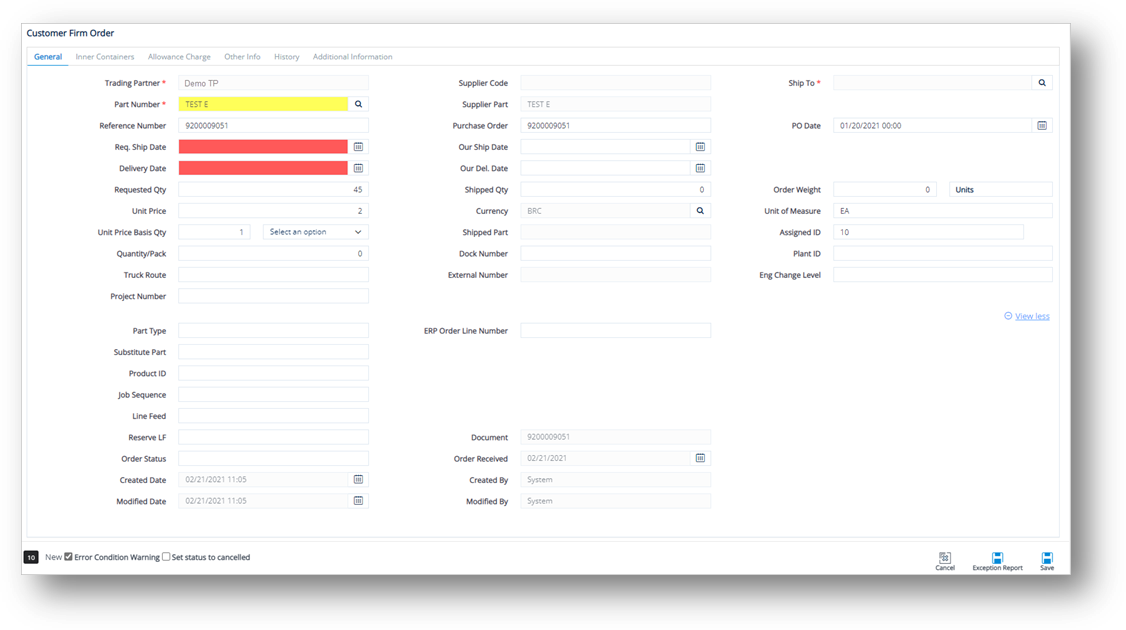Open the Exception Report
Viewport: 1126px width, 630px height.
pyautogui.click(x=997, y=561)
